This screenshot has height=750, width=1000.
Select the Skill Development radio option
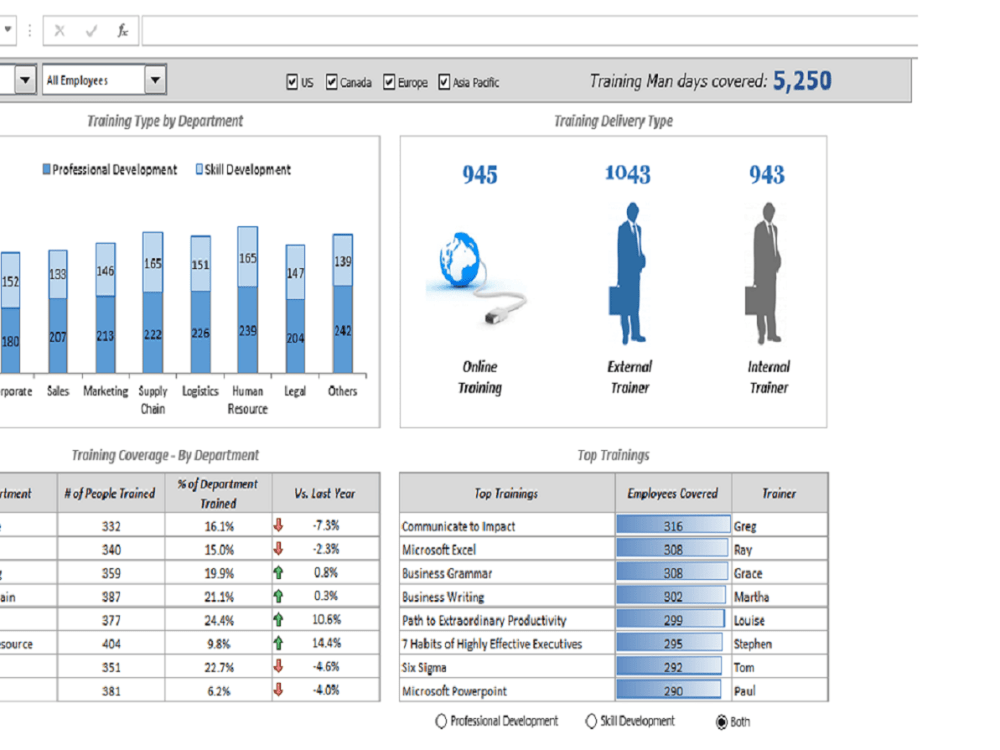[592, 721]
